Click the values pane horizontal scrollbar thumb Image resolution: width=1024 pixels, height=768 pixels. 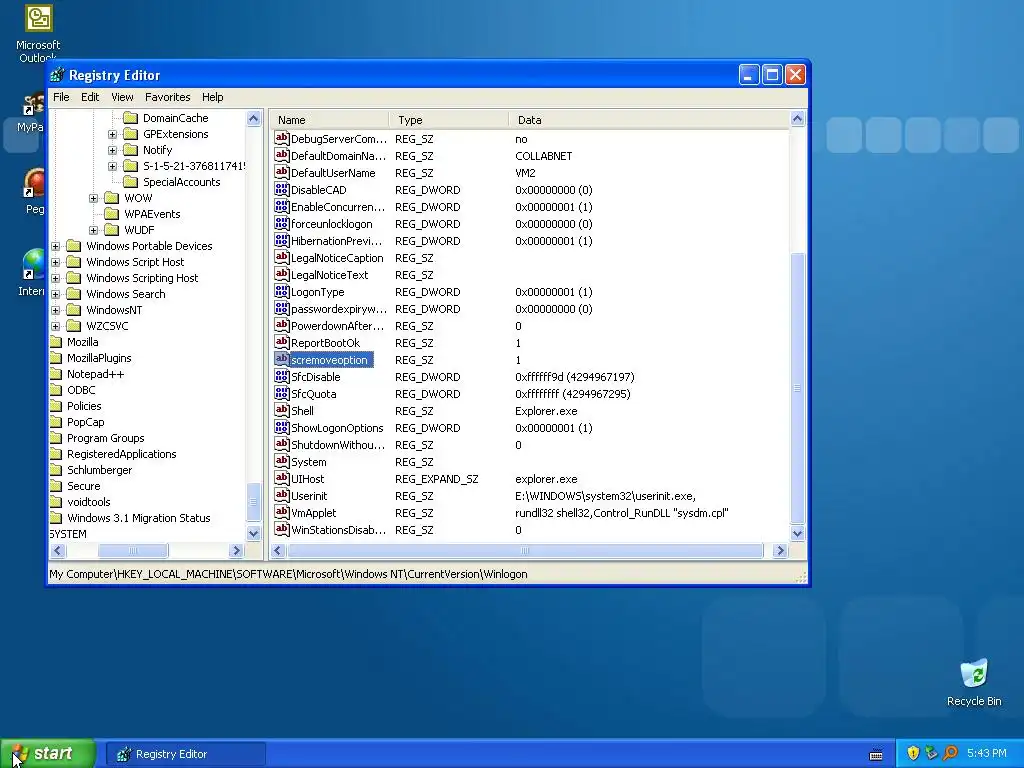[524, 551]
